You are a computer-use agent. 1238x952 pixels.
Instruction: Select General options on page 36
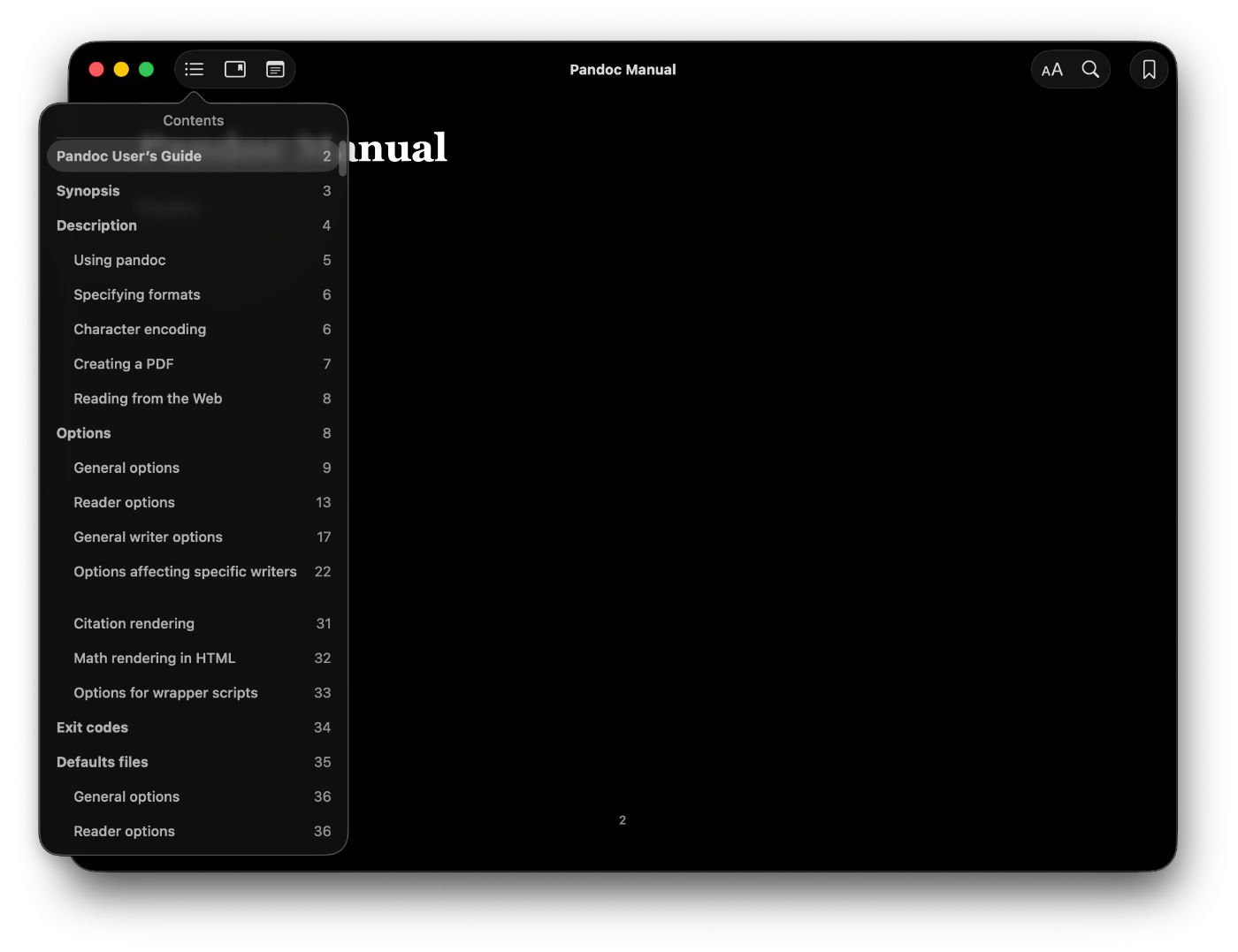[x=193, y=796]
